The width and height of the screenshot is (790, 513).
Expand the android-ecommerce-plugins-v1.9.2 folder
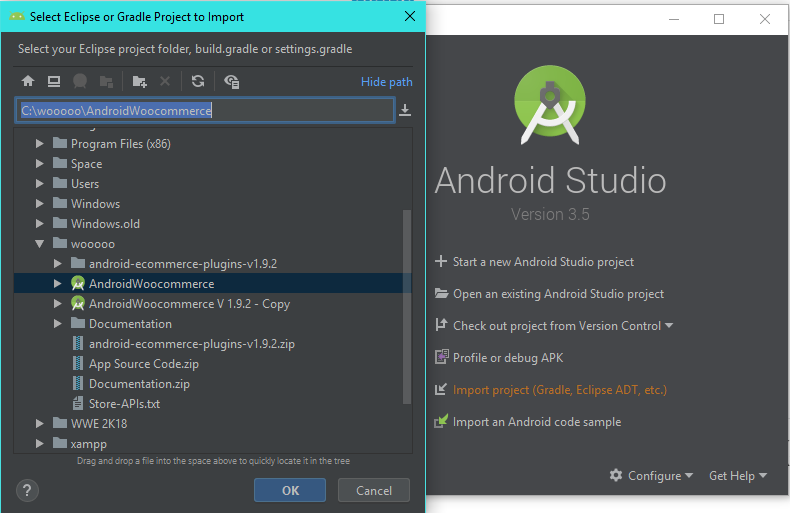pos(57,264)
